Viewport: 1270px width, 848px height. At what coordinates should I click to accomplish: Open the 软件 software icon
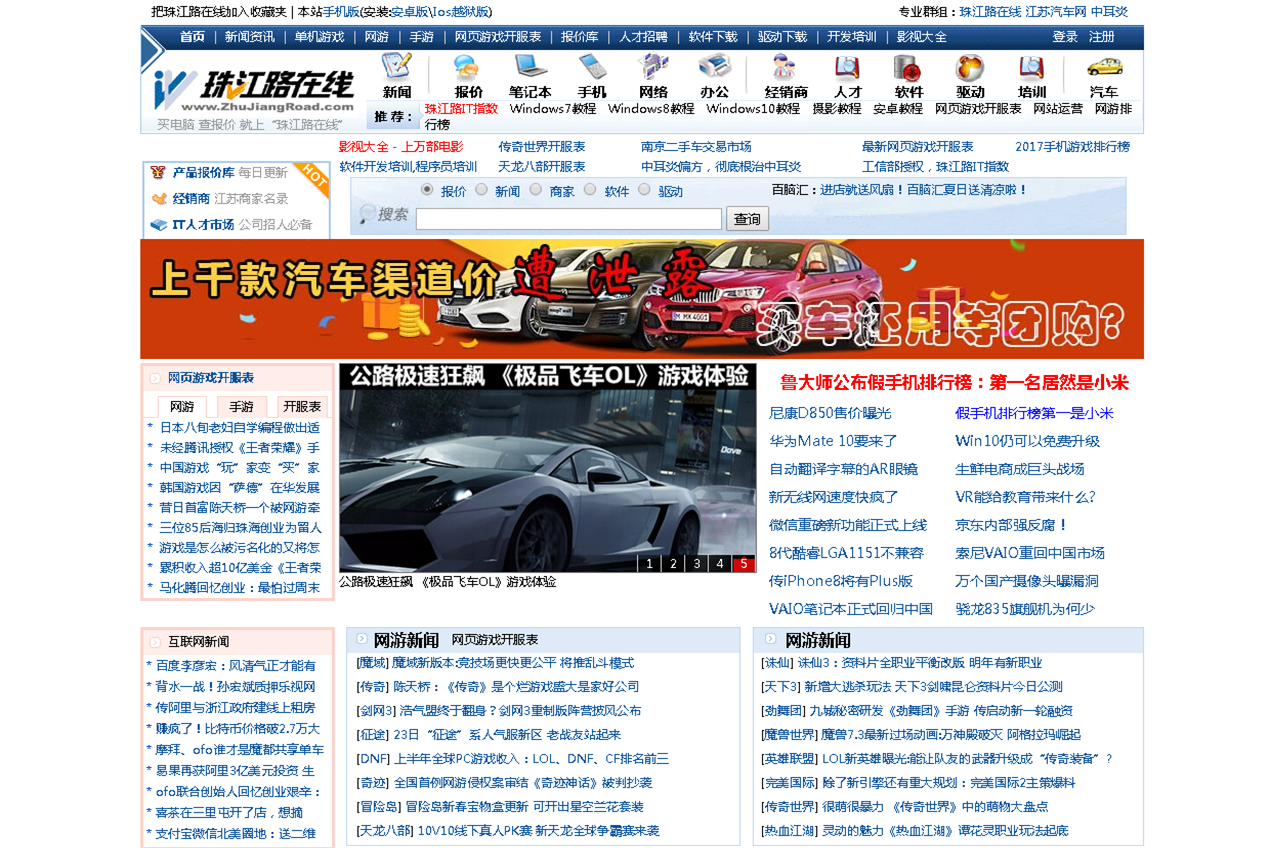tap(909, 68)
